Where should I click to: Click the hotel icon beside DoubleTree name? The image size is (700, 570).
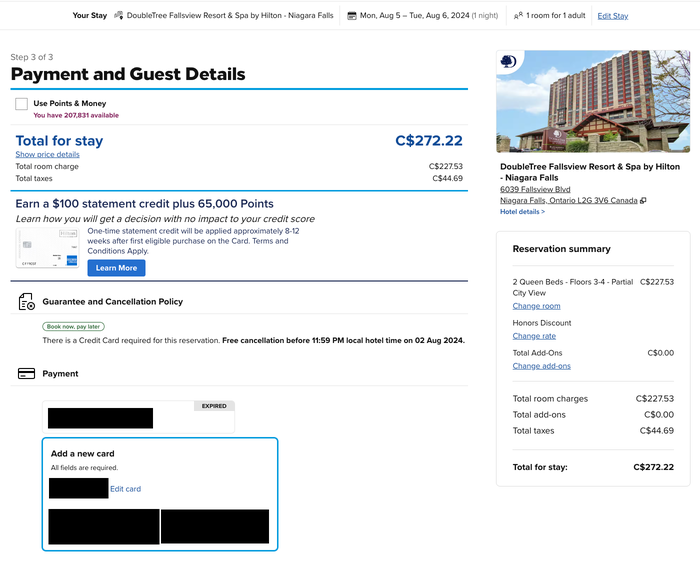pyautogui.click(x=118, y=16)
